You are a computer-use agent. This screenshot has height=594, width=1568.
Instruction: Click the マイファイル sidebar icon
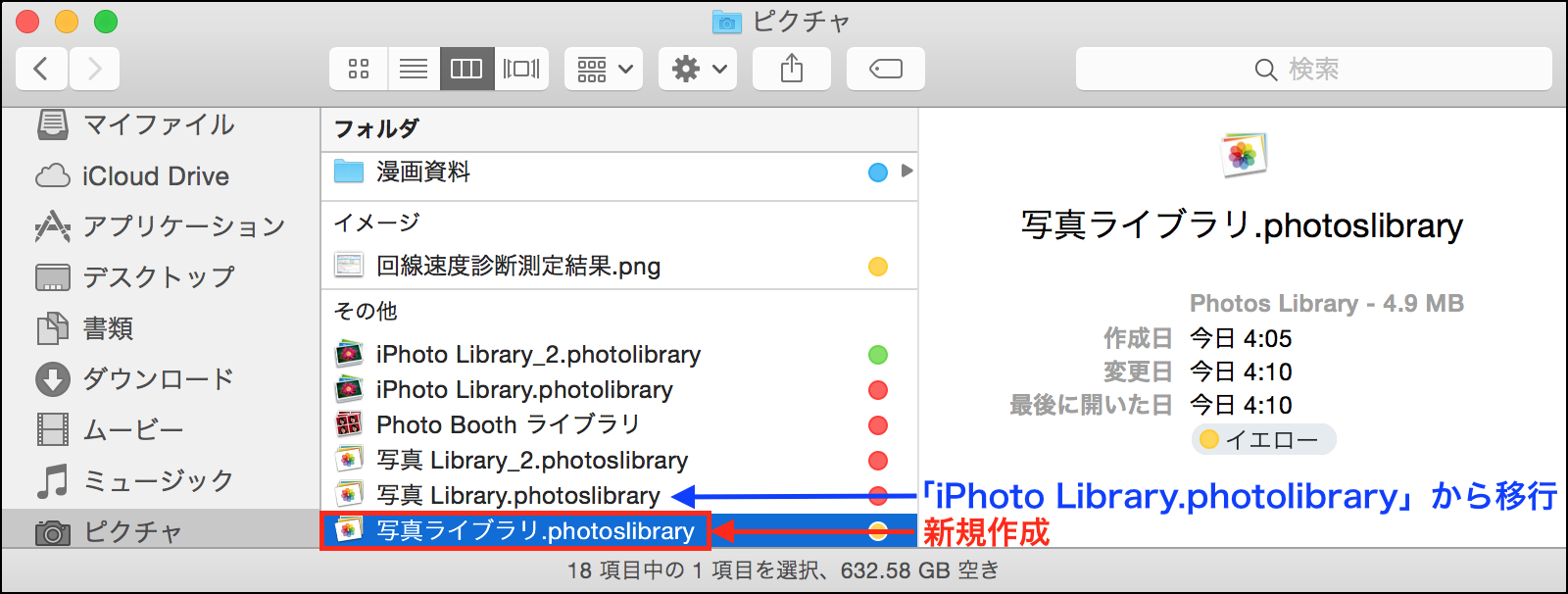53,124
